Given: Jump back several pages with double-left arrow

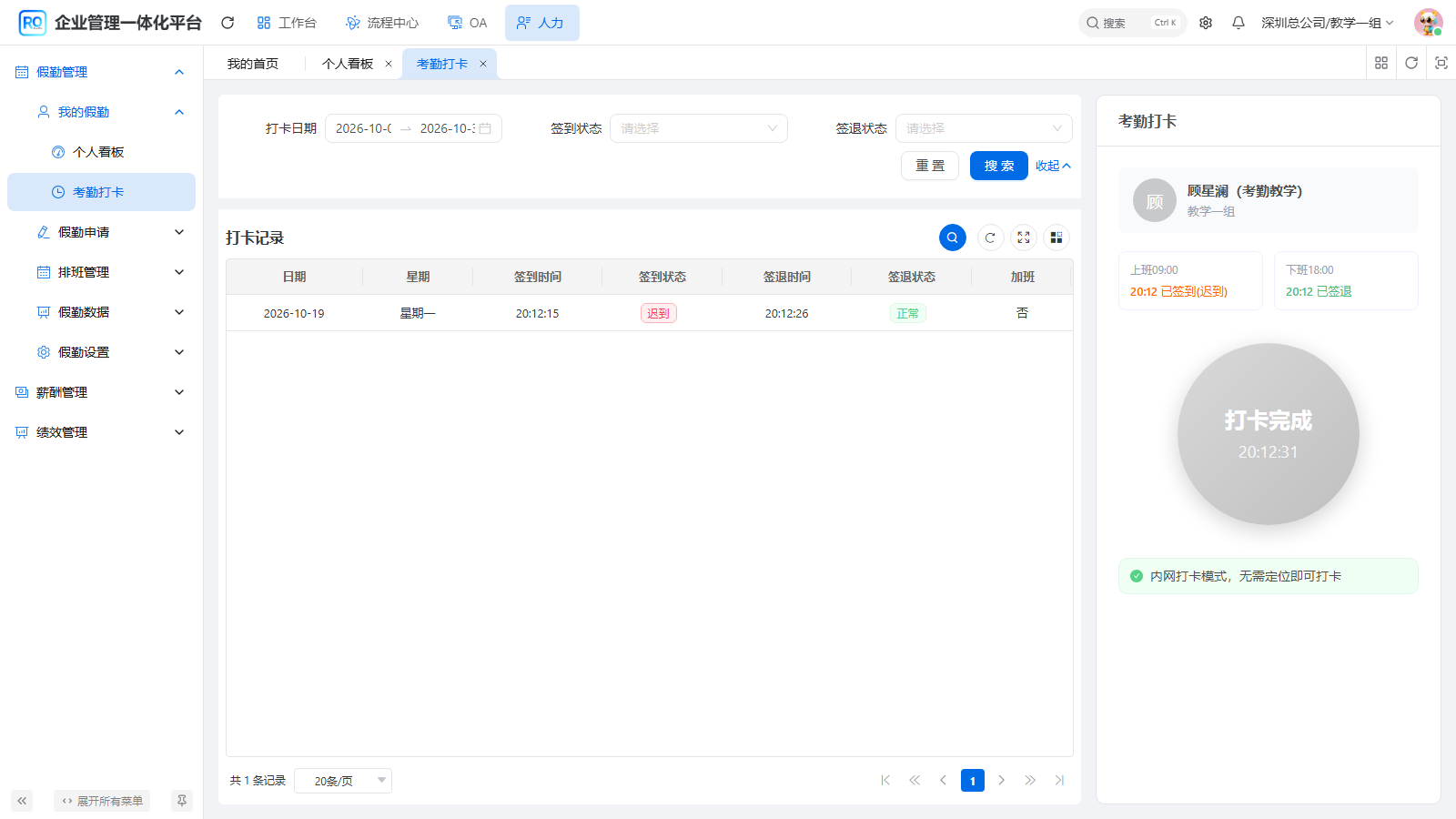Looking at the screenshot, I should (x=915, y=780).
